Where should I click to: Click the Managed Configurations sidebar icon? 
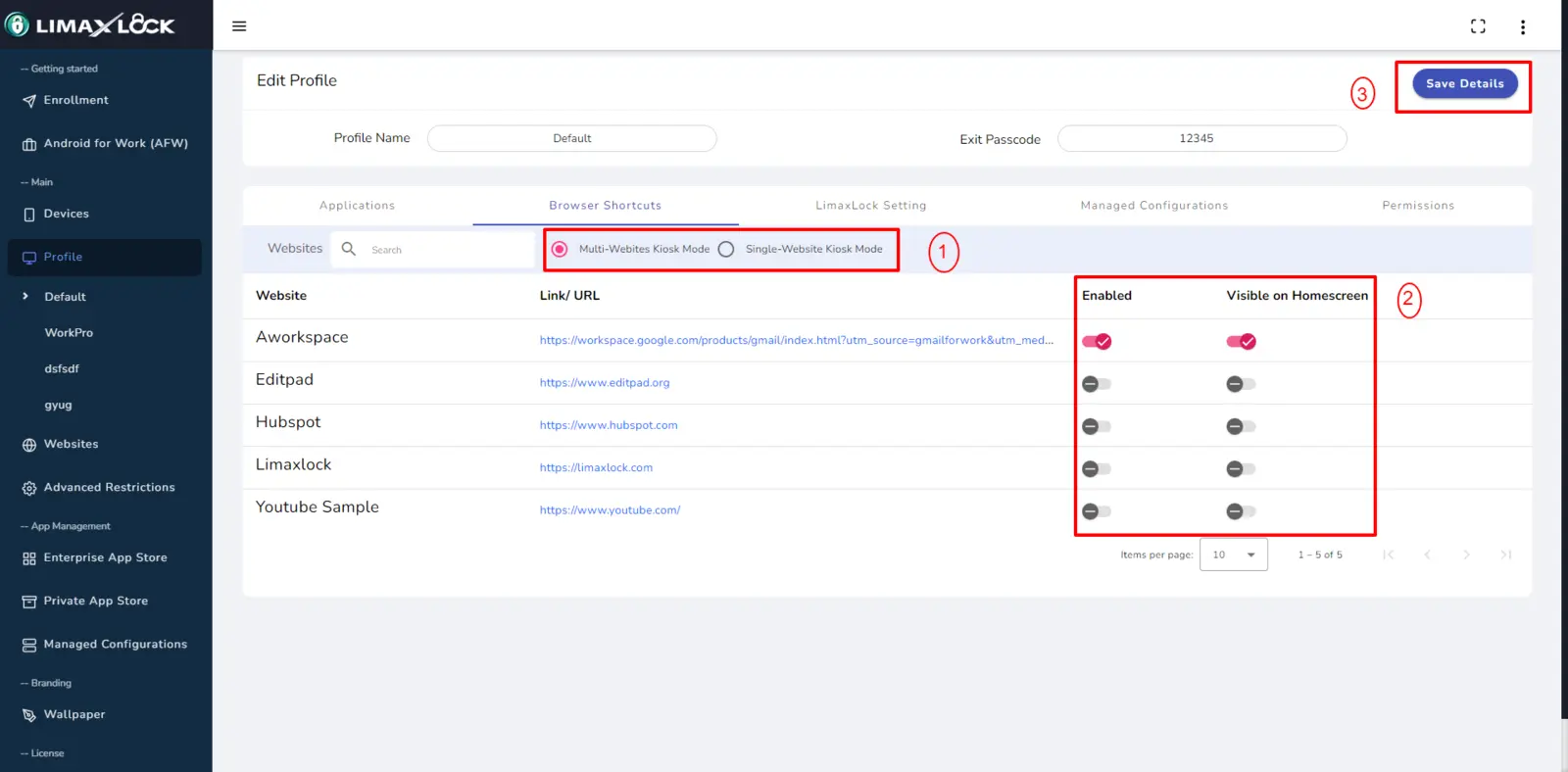(29, 645)
